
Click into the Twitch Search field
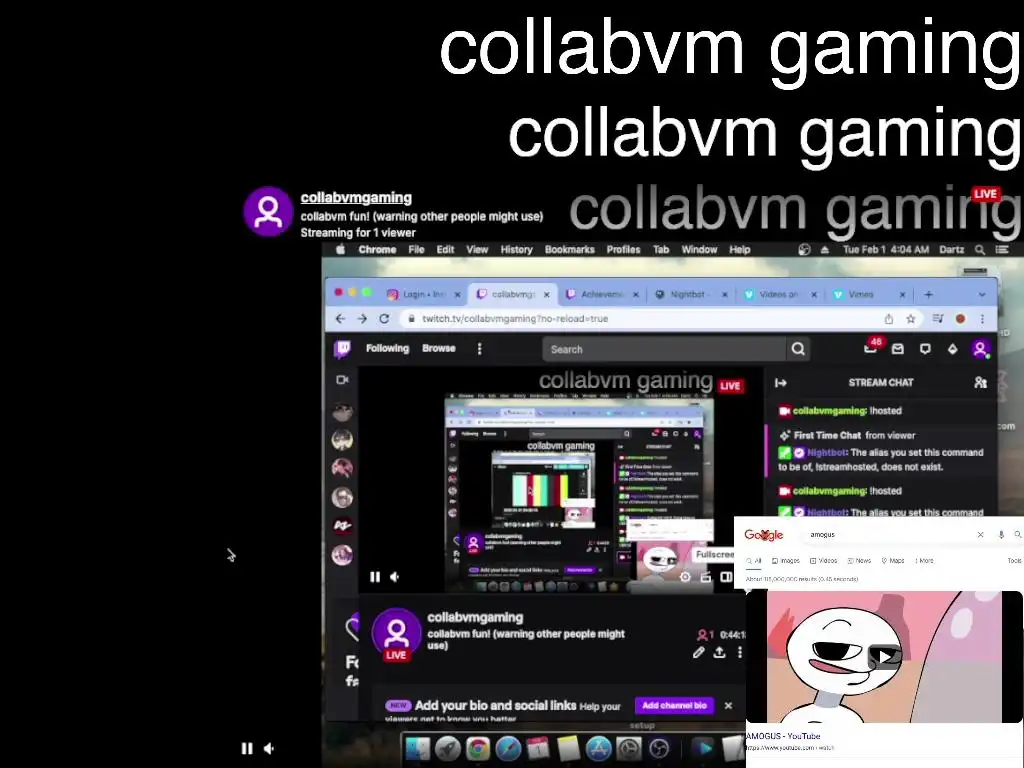point(664,349)
